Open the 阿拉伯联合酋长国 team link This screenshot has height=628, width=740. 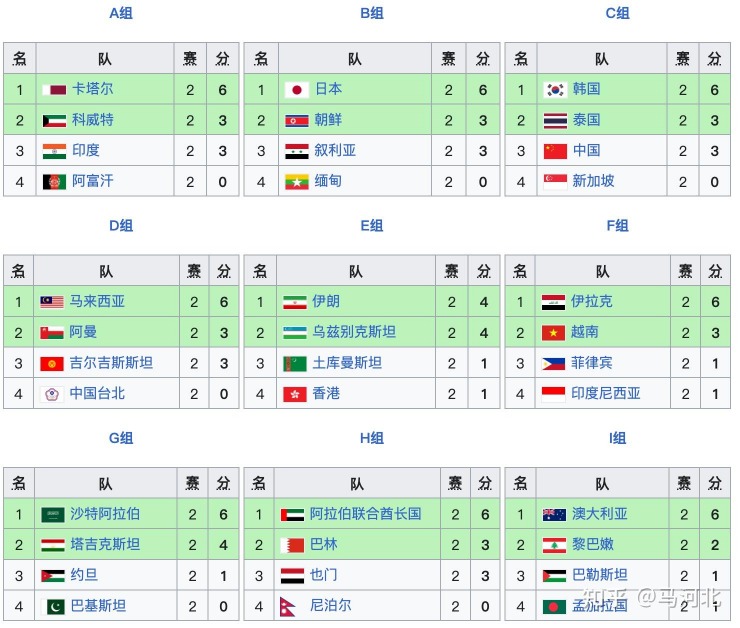365,514
